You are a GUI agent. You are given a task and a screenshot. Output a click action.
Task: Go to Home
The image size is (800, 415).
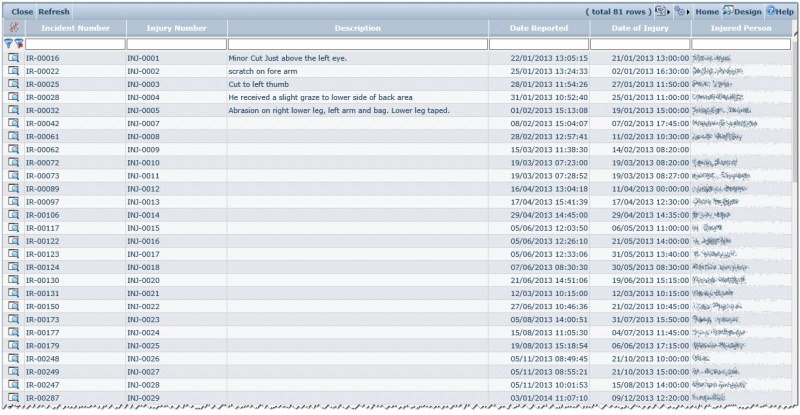[x=707, y=12]
